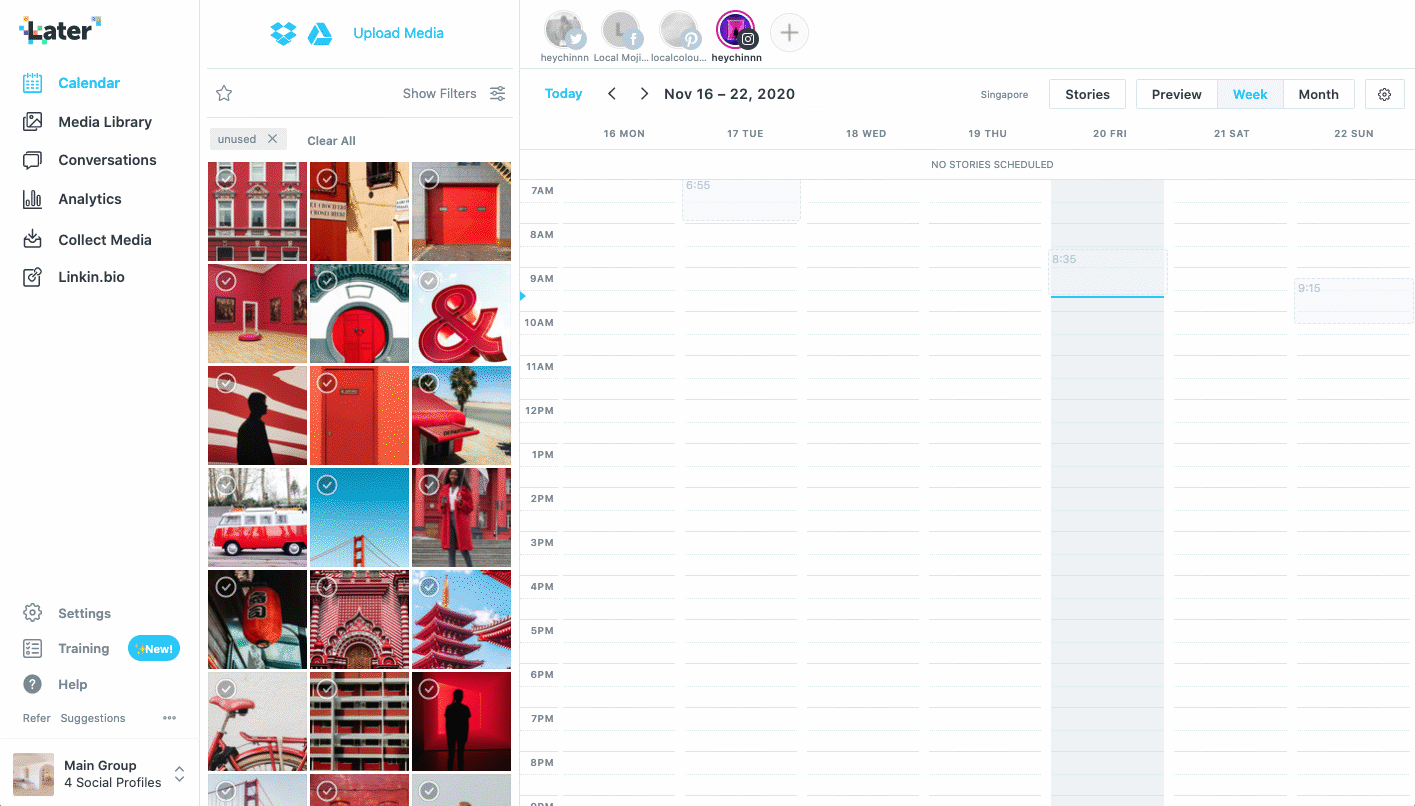Add a new social profile
Viewport: 1415px width, 806px height.
coord(789,33)
